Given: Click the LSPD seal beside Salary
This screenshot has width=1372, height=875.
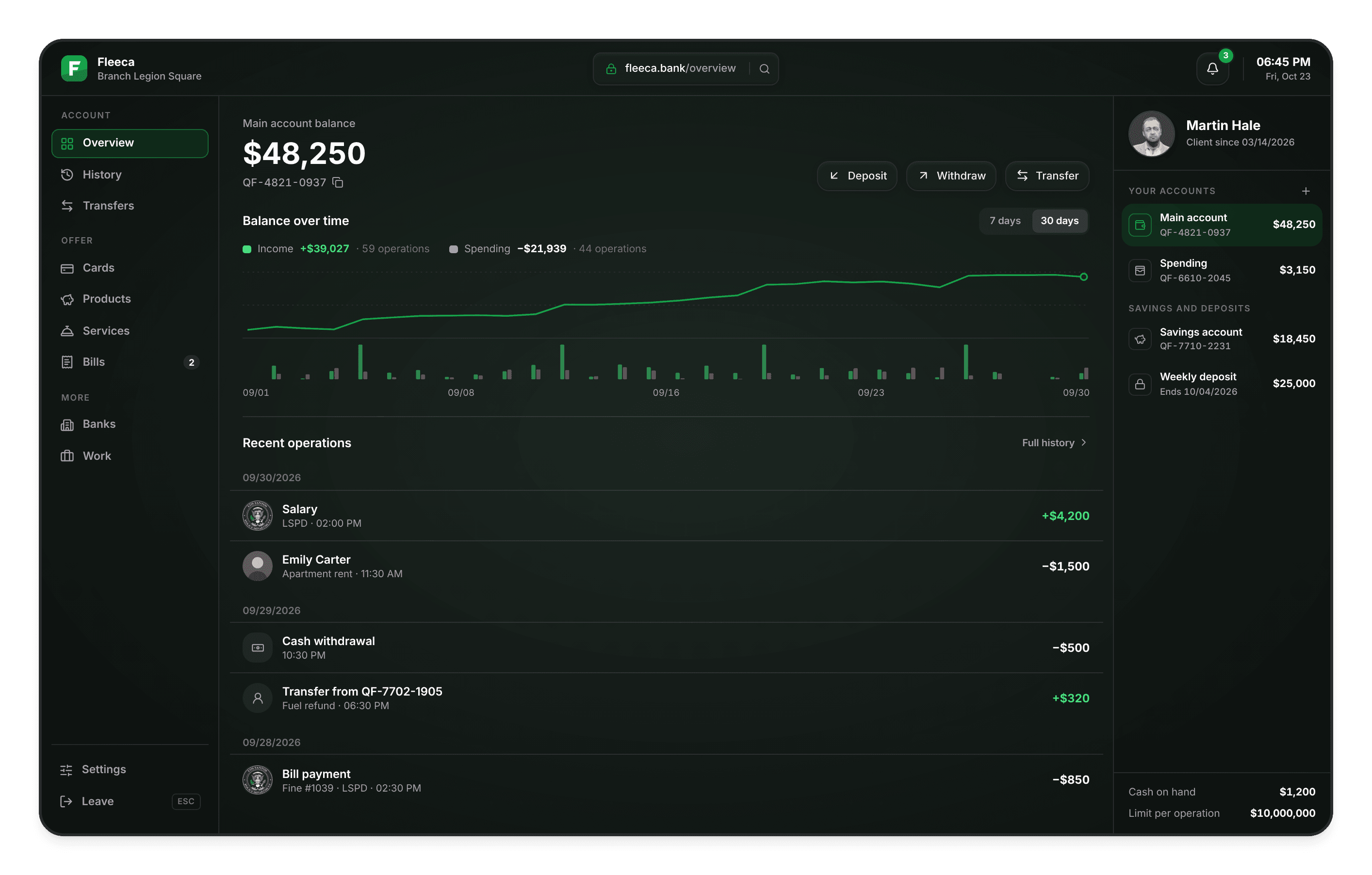Looking at the screenshot, I should click(x=258, y=516).
